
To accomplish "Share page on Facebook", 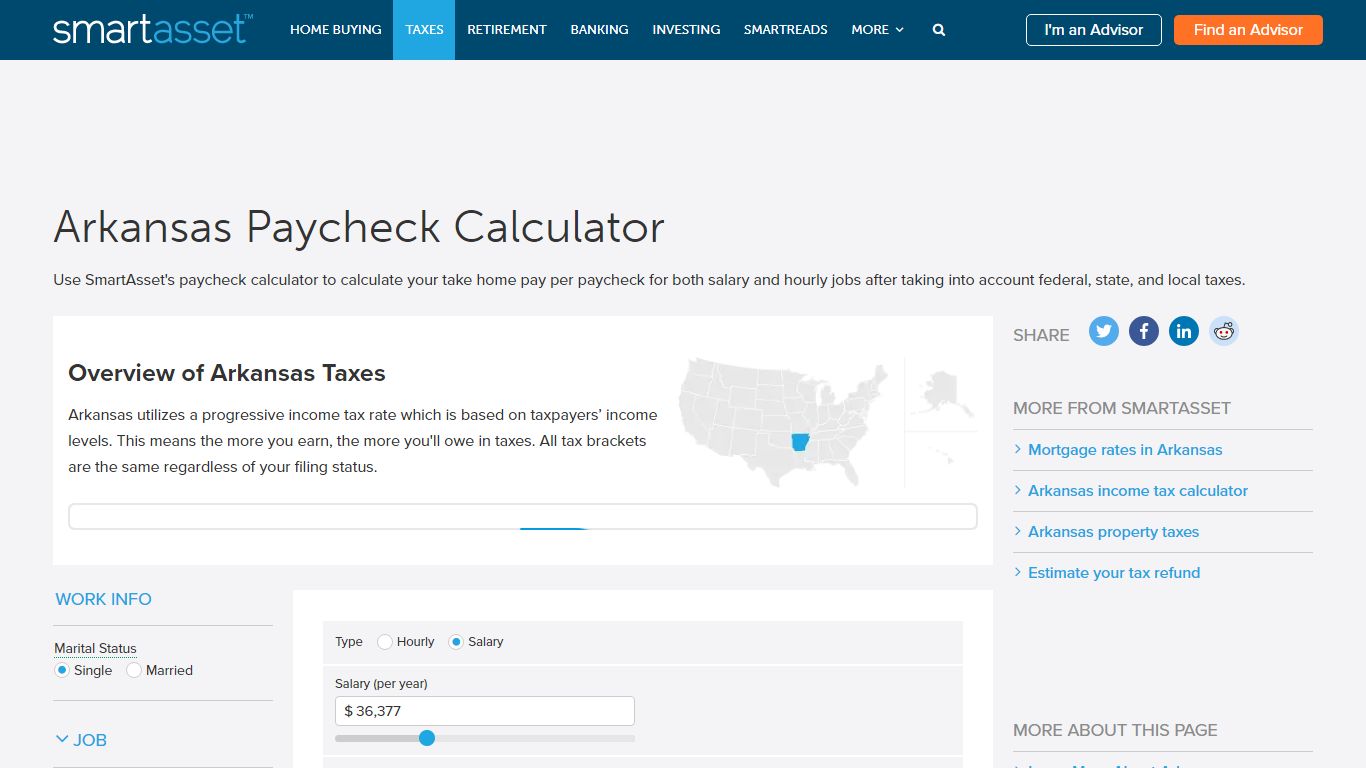I will 1144,331.
